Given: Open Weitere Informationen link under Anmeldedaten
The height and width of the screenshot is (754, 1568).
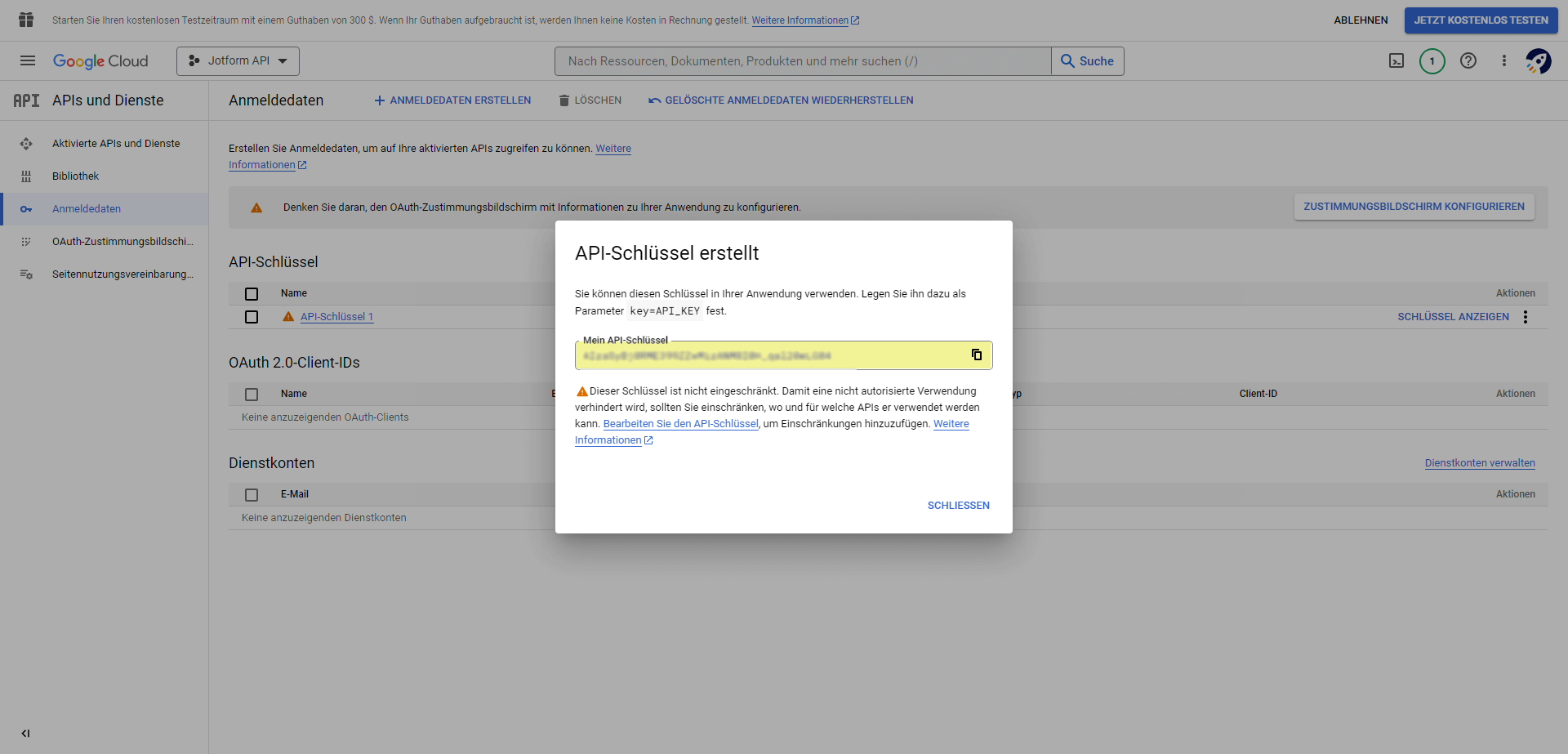Looking at the screenshot, I should pos(430,157).
